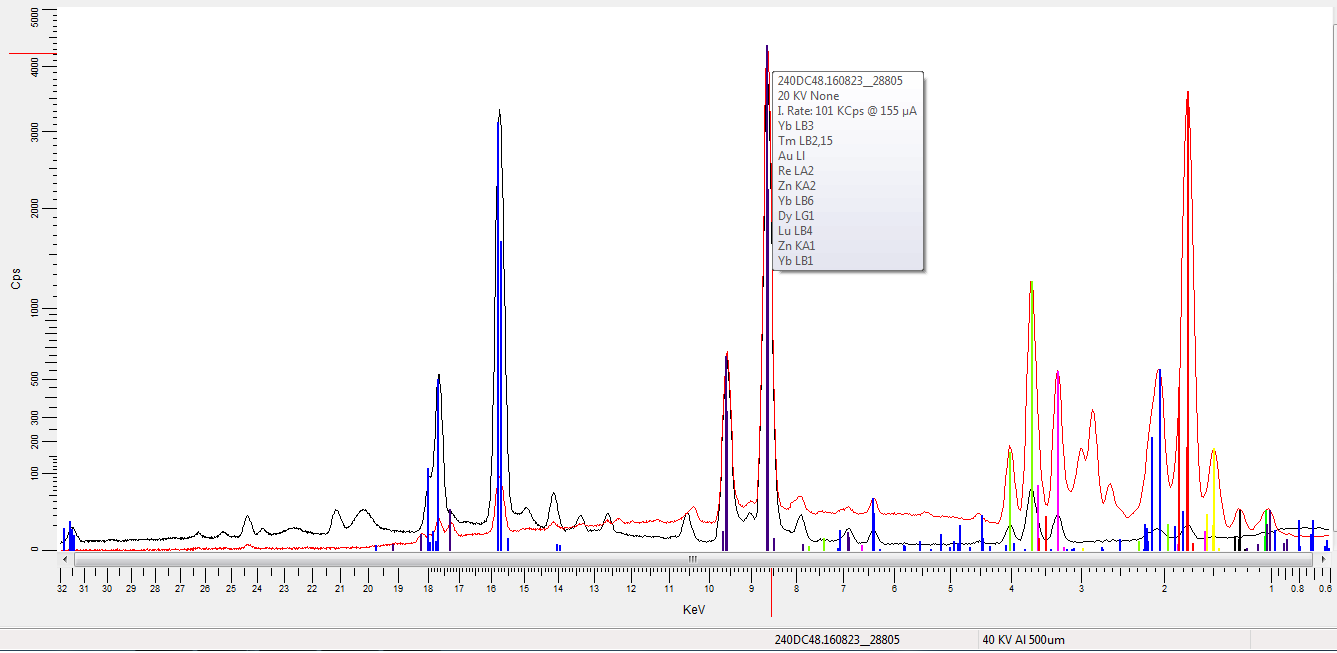Select 'Tm LB2,15' in the tooltip list
The height and width of the screenshot is (653, 1337).
(805, 141)
